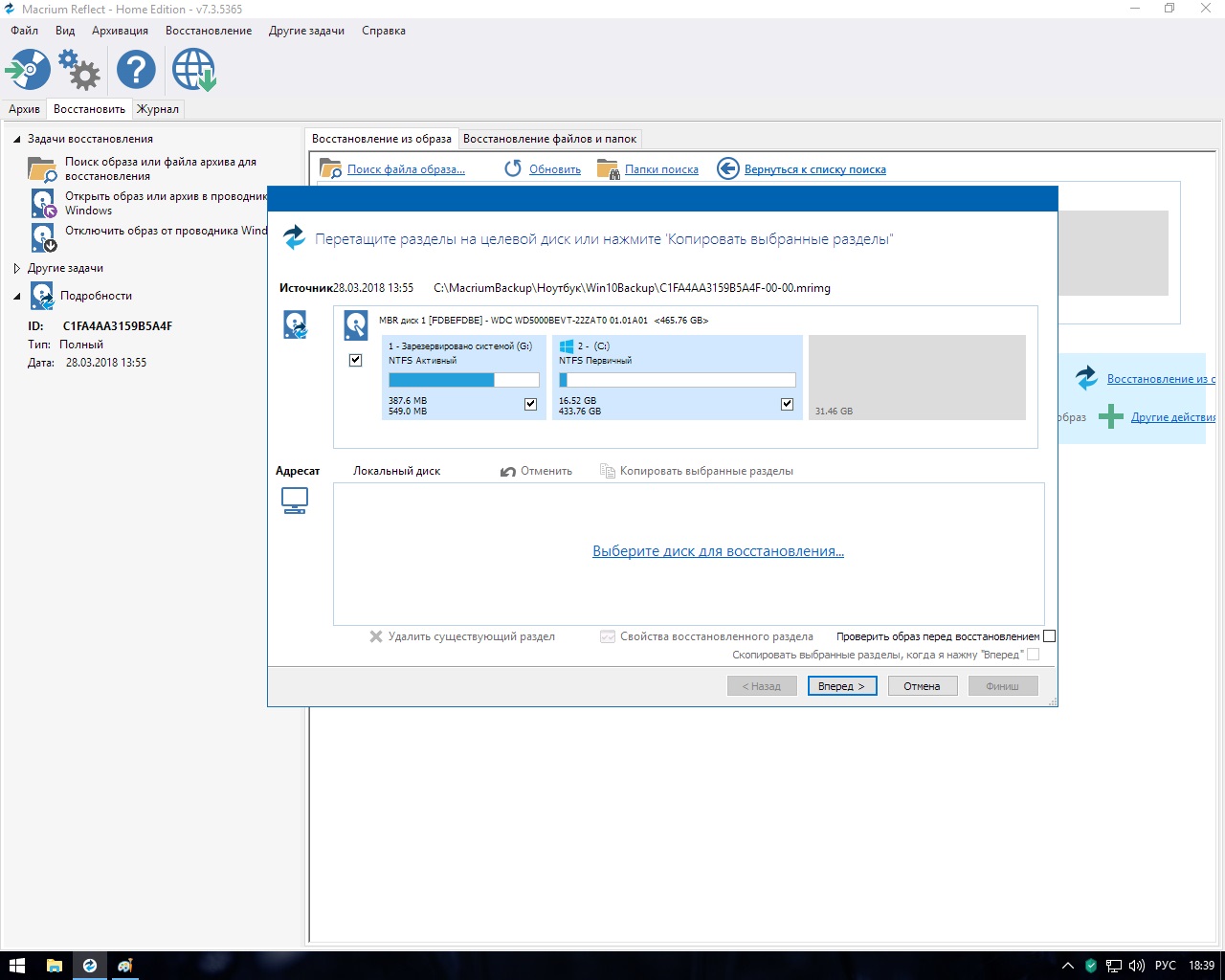Click the detach image from Explorer icon
Image resolution: width=1225 pixels, height=980 pixels.
tap(44, 237)
